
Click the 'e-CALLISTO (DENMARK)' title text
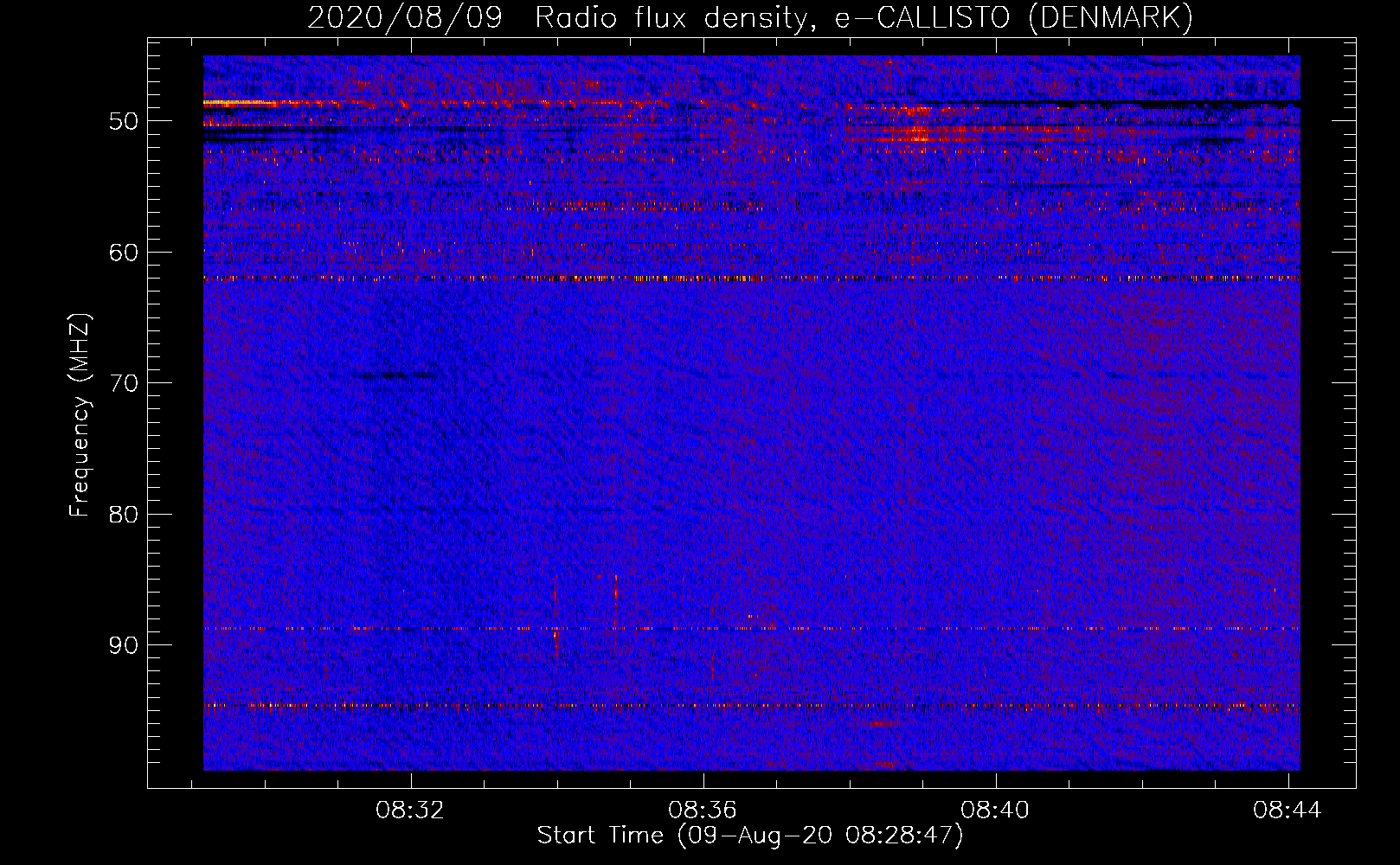coord(1013,18)
